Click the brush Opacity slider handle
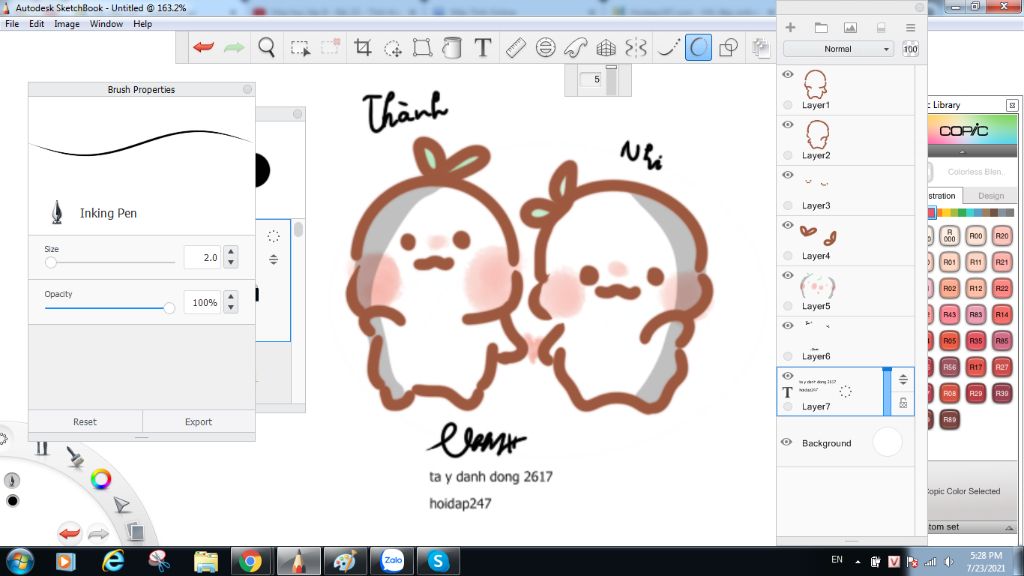This screenshot has width=1024, height=576. (169, 308)
